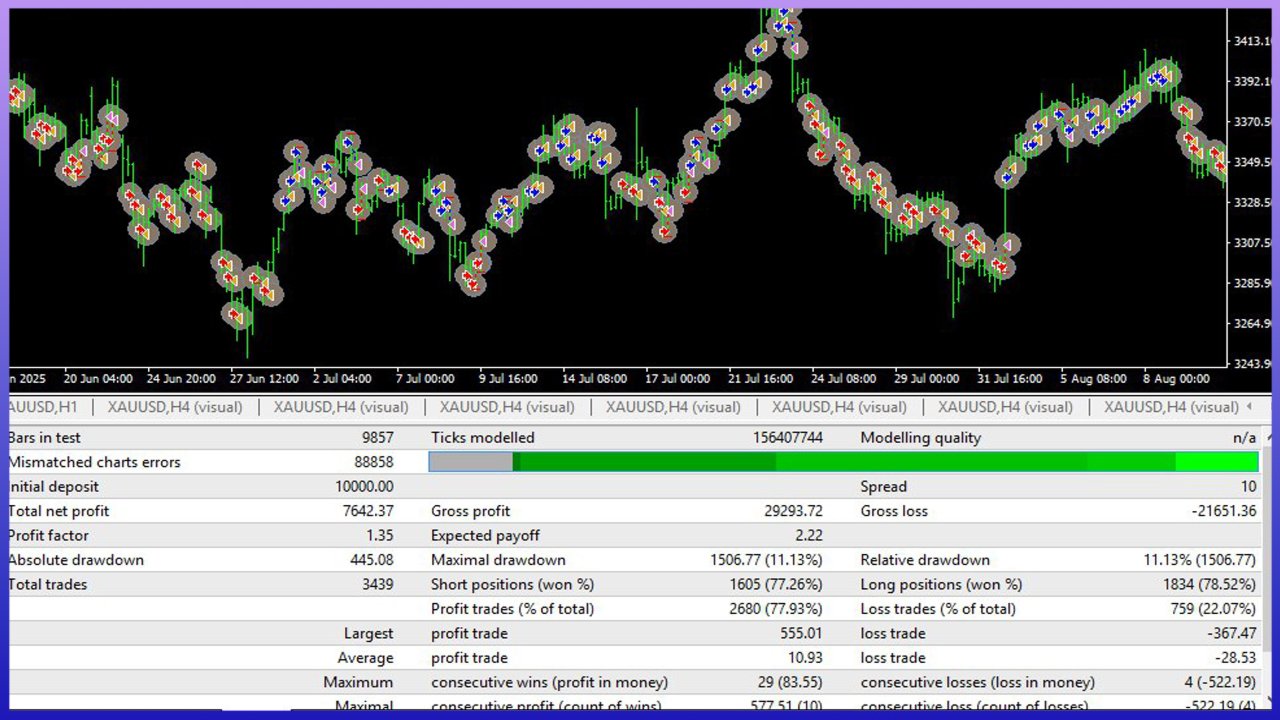The image size is (1280, 720).
Task: Click 'consecutive wins (profit in money)' label
Action: click(549, 683)
